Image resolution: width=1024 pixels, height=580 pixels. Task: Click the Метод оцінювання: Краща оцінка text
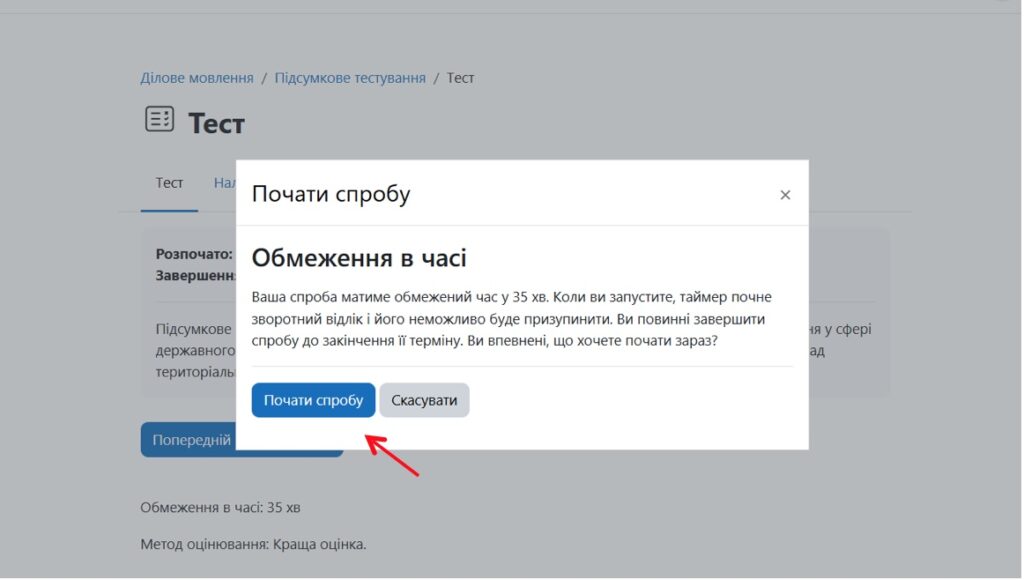pyautogui.click(x=253, y=545)
